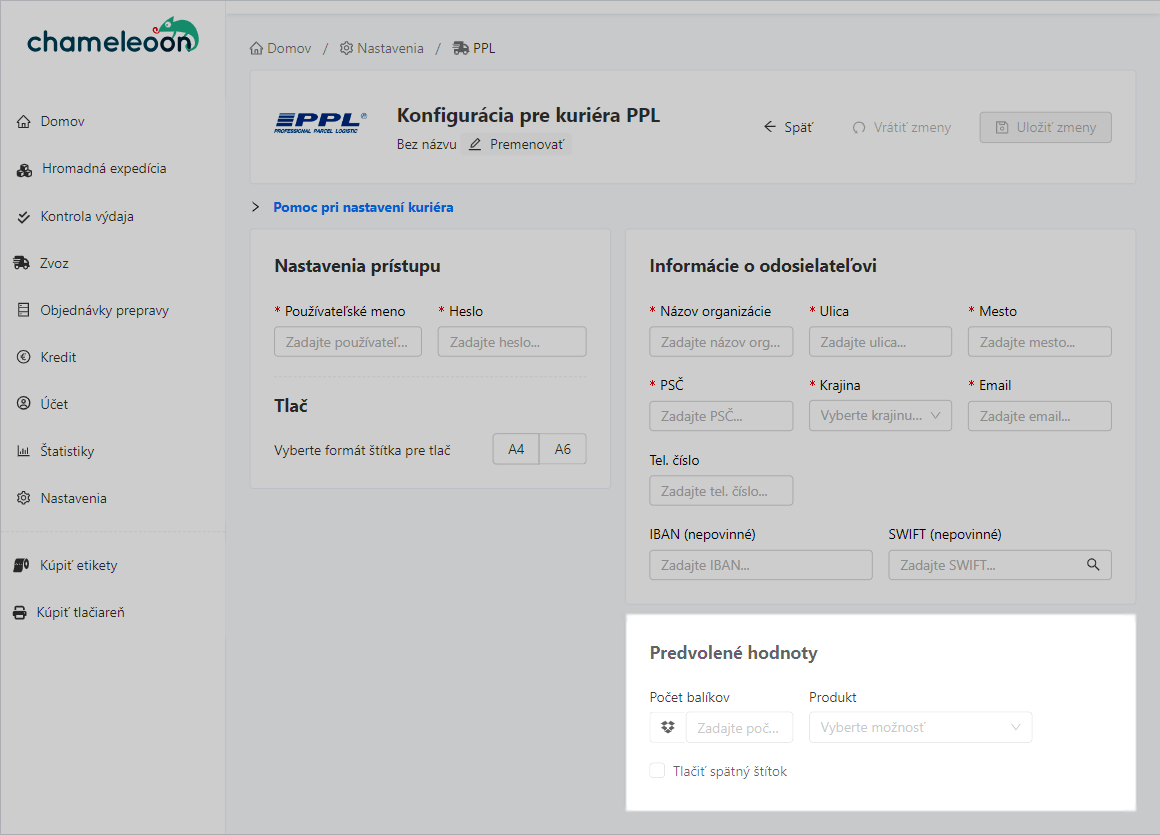Screen dimensions: 1160x835
Task: Click the Kúpiť etikety label roll icon
Action: click(22, 565)
